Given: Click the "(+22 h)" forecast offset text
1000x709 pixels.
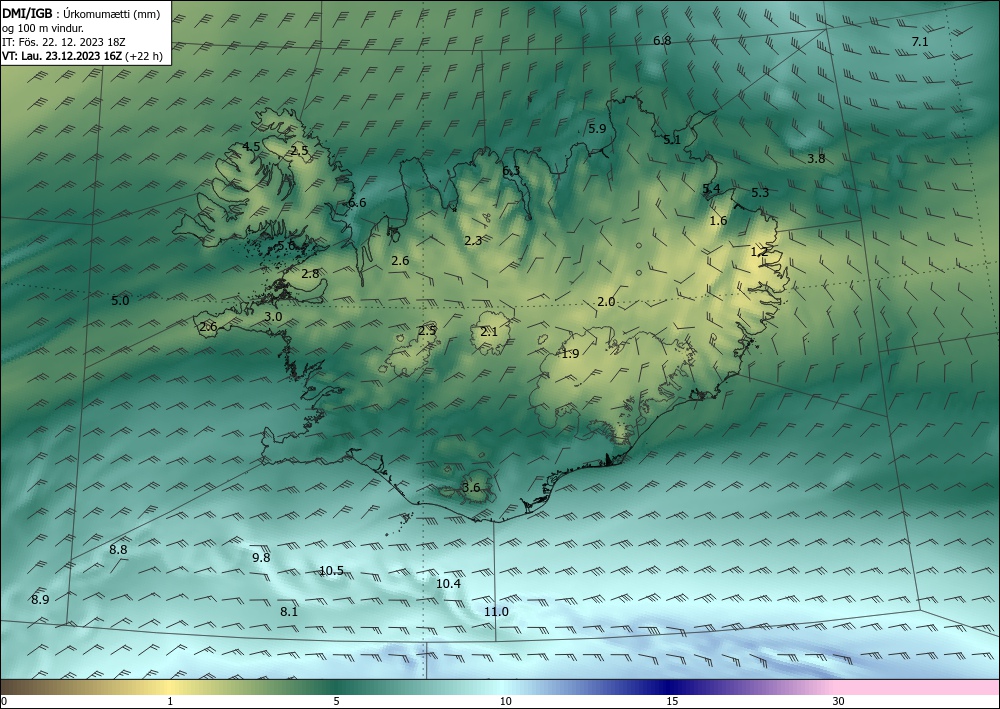Looking at the screenshot, I should coord(144,56).
